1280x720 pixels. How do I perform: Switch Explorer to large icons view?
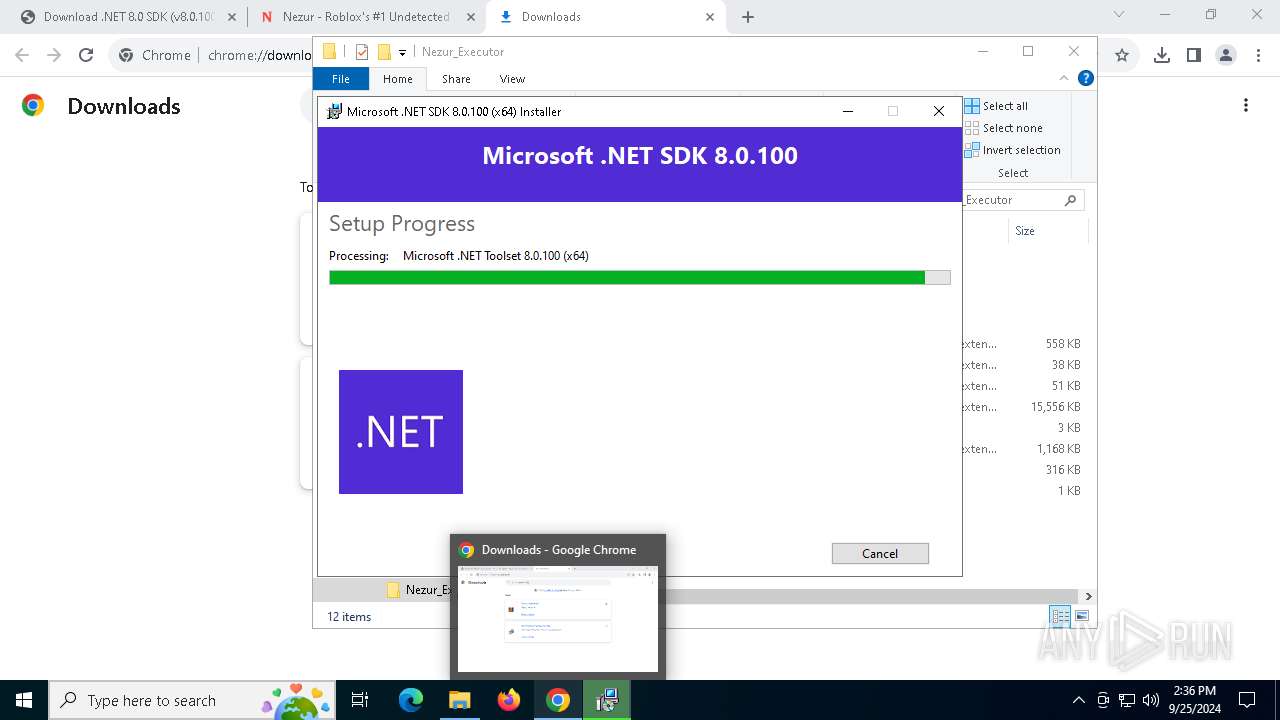[1082, 617]
